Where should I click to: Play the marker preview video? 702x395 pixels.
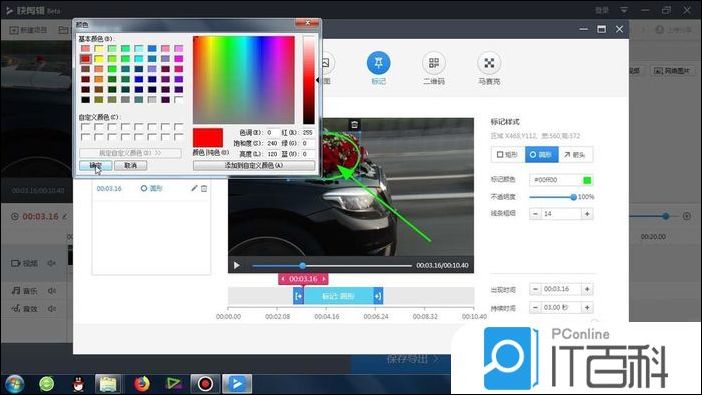236,265
